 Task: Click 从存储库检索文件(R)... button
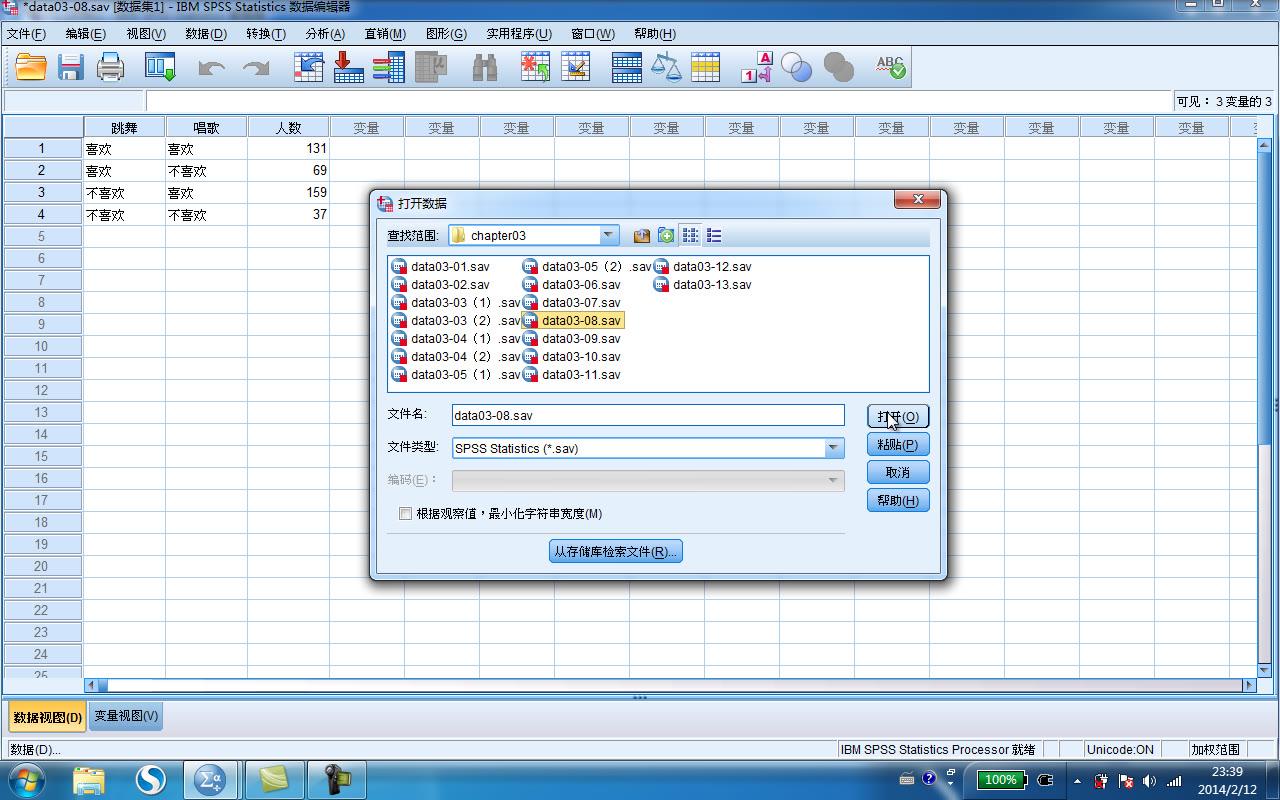(x=616, y=551)
